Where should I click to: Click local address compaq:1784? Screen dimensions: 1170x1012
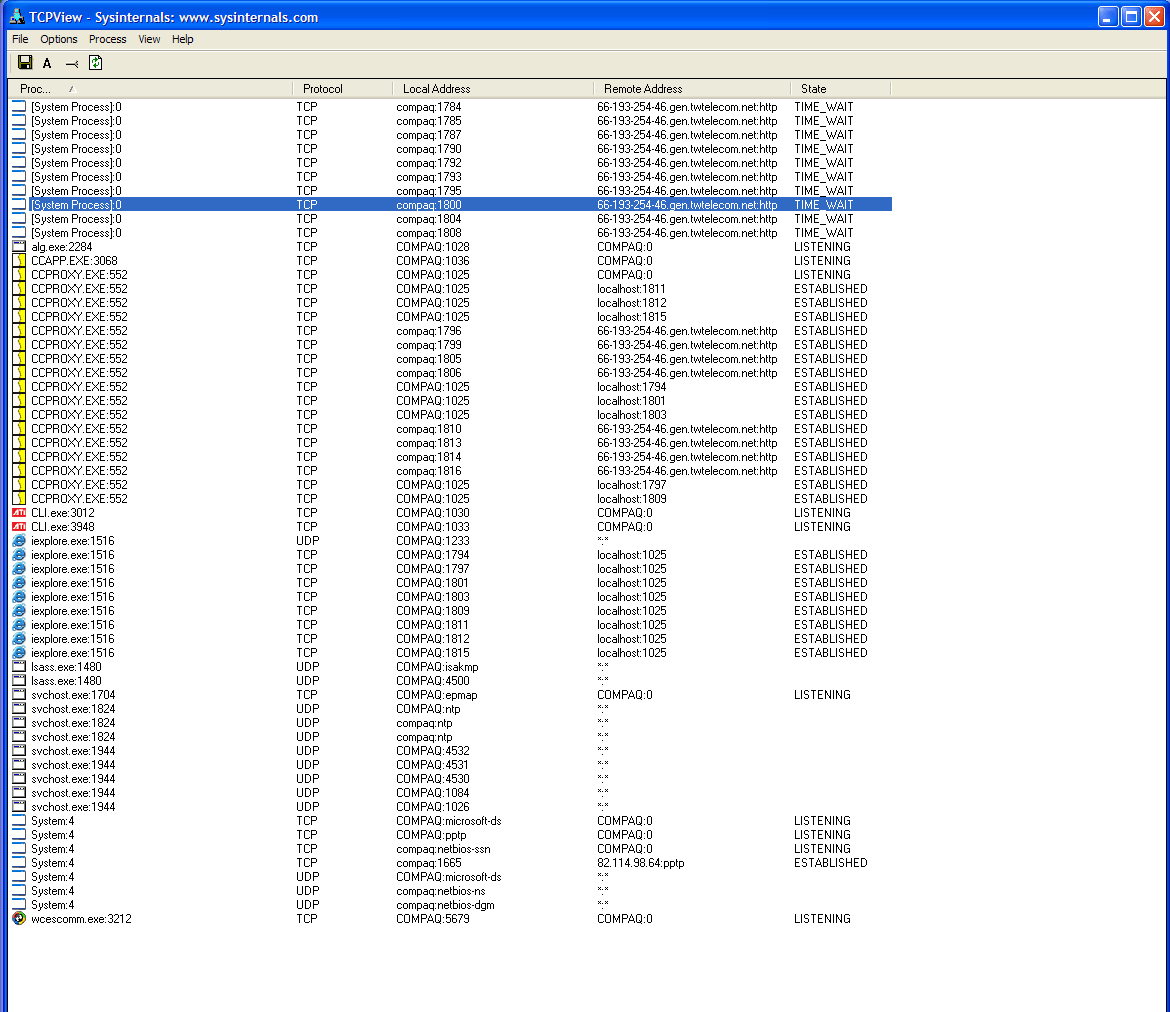coord(429,107)
